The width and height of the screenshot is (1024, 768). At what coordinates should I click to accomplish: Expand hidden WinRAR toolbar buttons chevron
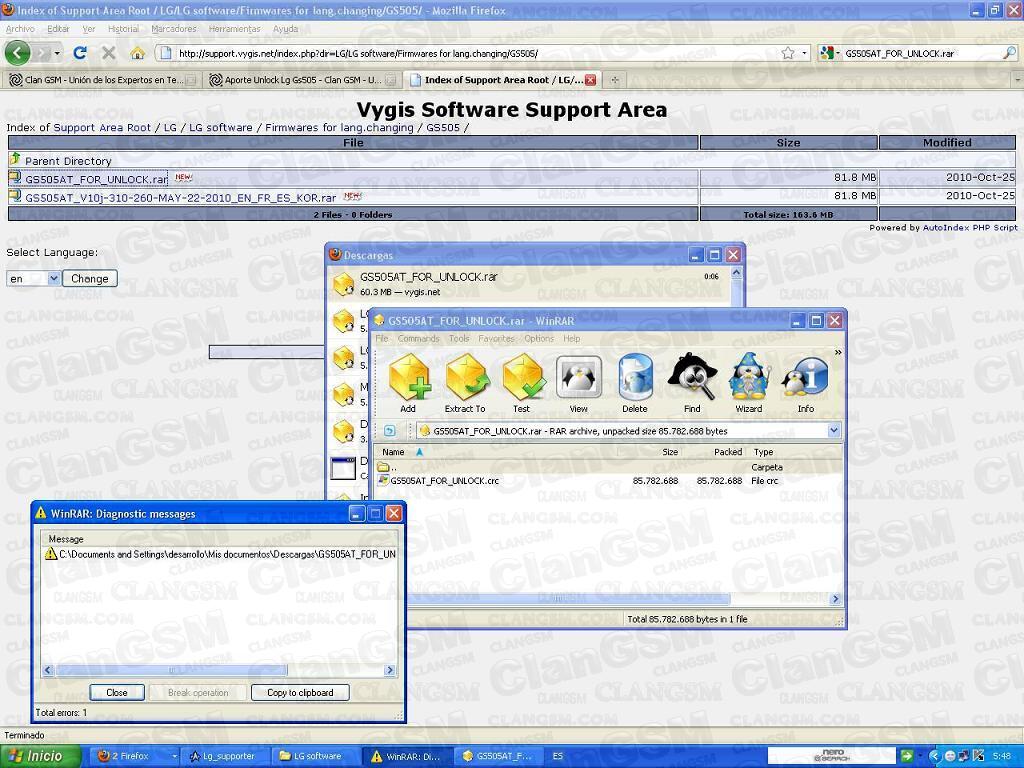838,353
